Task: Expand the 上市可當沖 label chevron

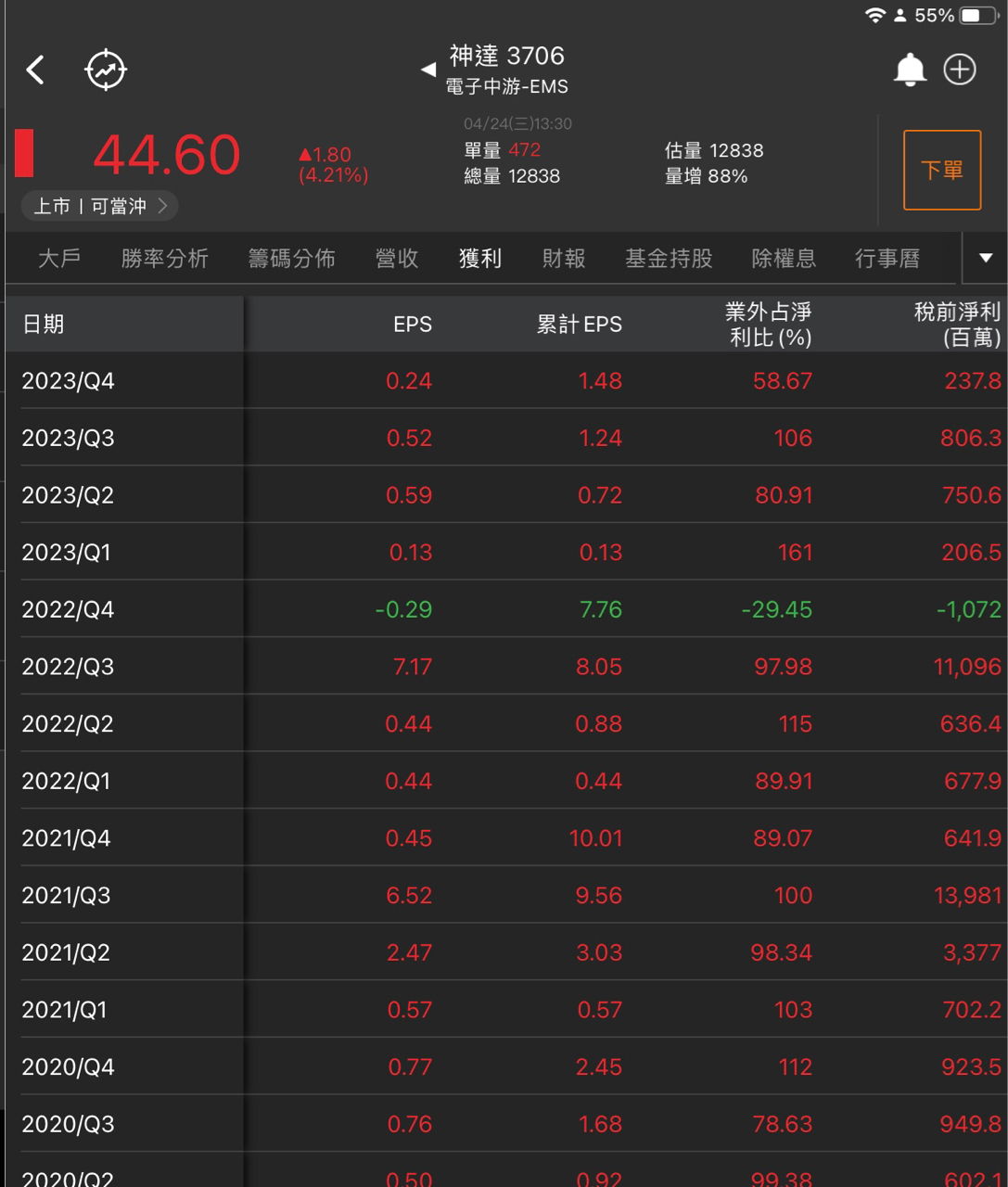Action: pos(165,206)
